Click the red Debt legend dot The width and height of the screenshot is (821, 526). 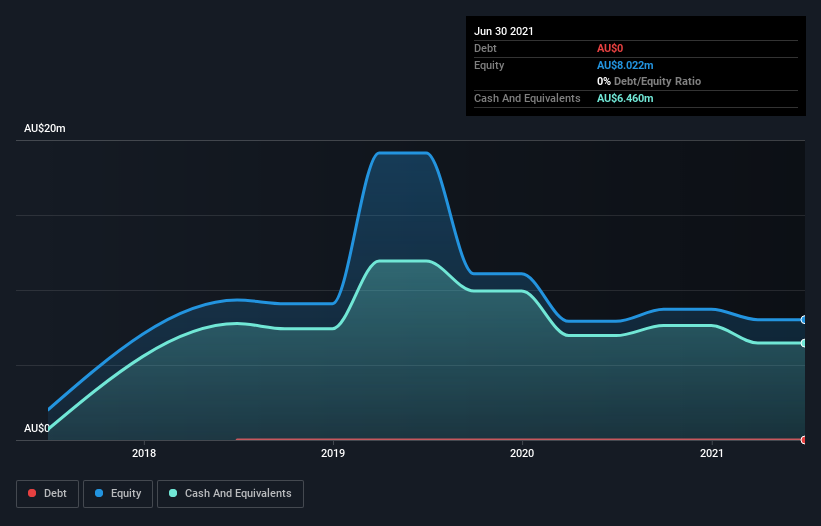coord(32,493)
